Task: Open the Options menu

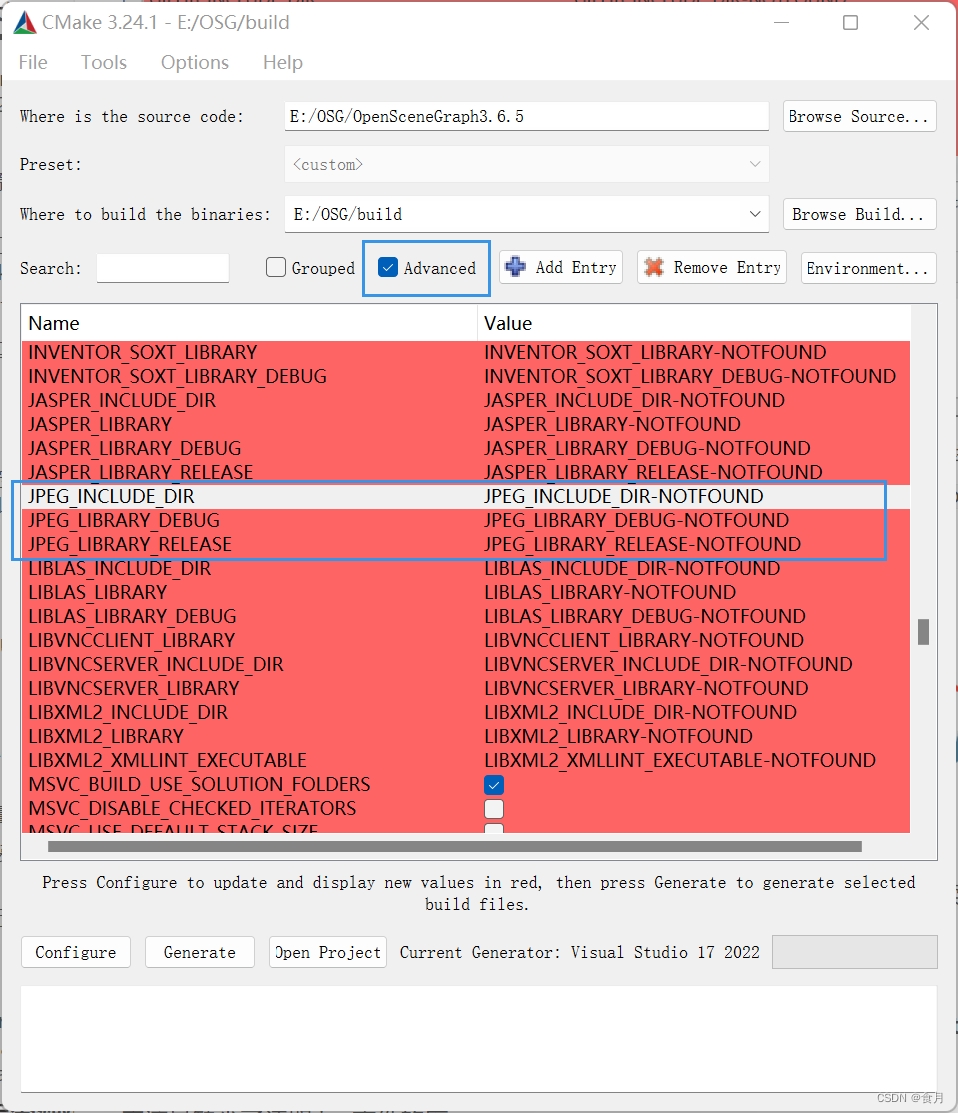Action: click(x=194, y=62)
